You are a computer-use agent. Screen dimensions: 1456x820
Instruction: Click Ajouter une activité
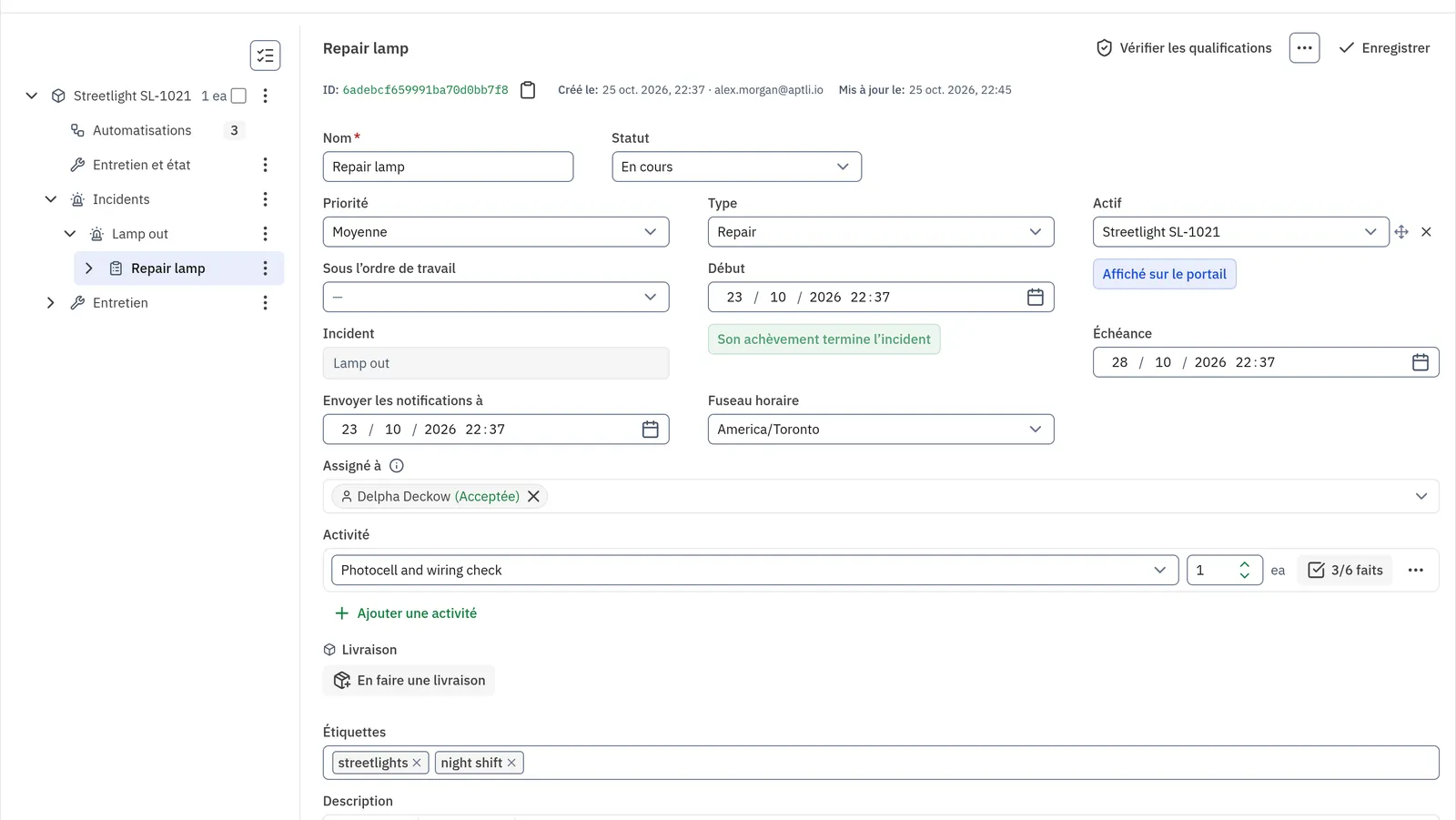pos(406,613)
